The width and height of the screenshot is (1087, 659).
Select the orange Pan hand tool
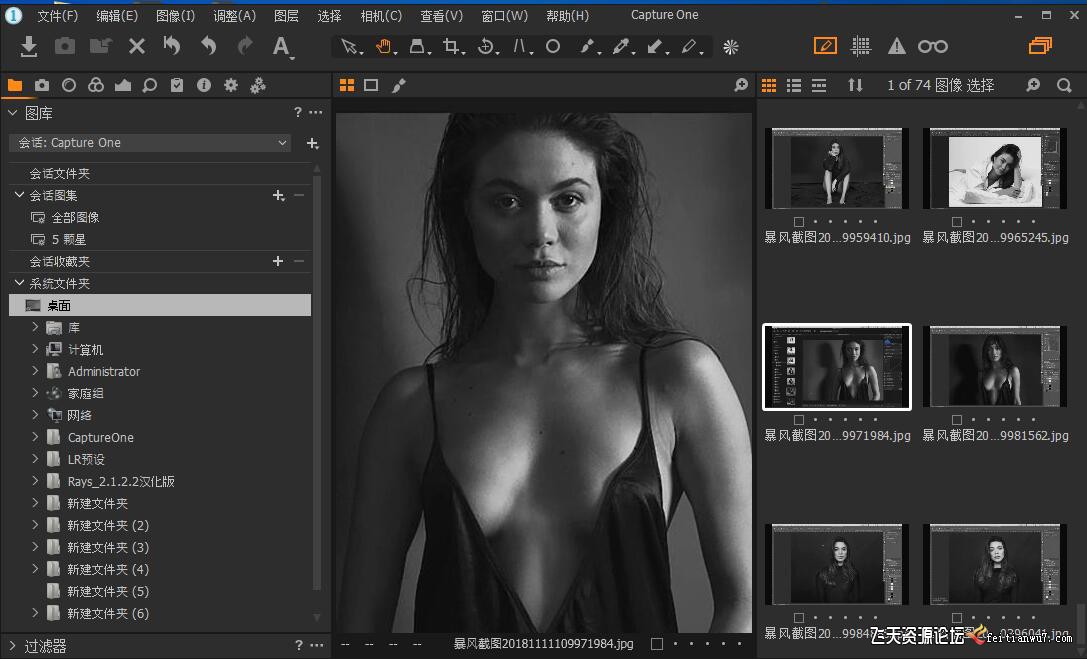point(383,46)
